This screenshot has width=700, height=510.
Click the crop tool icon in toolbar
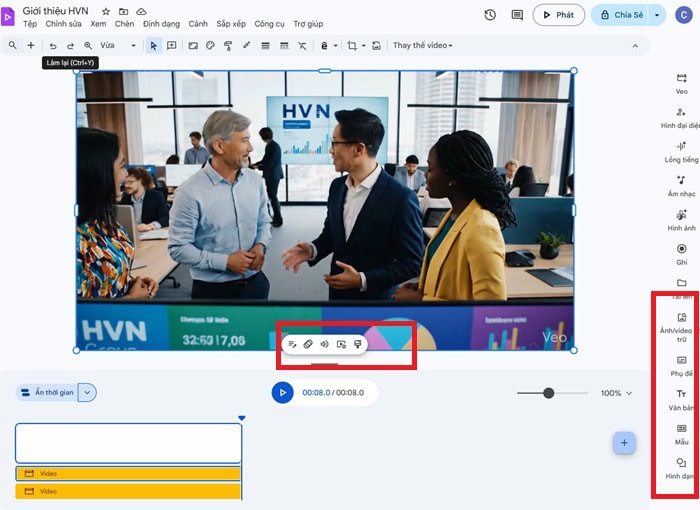(x=351, y=46)
